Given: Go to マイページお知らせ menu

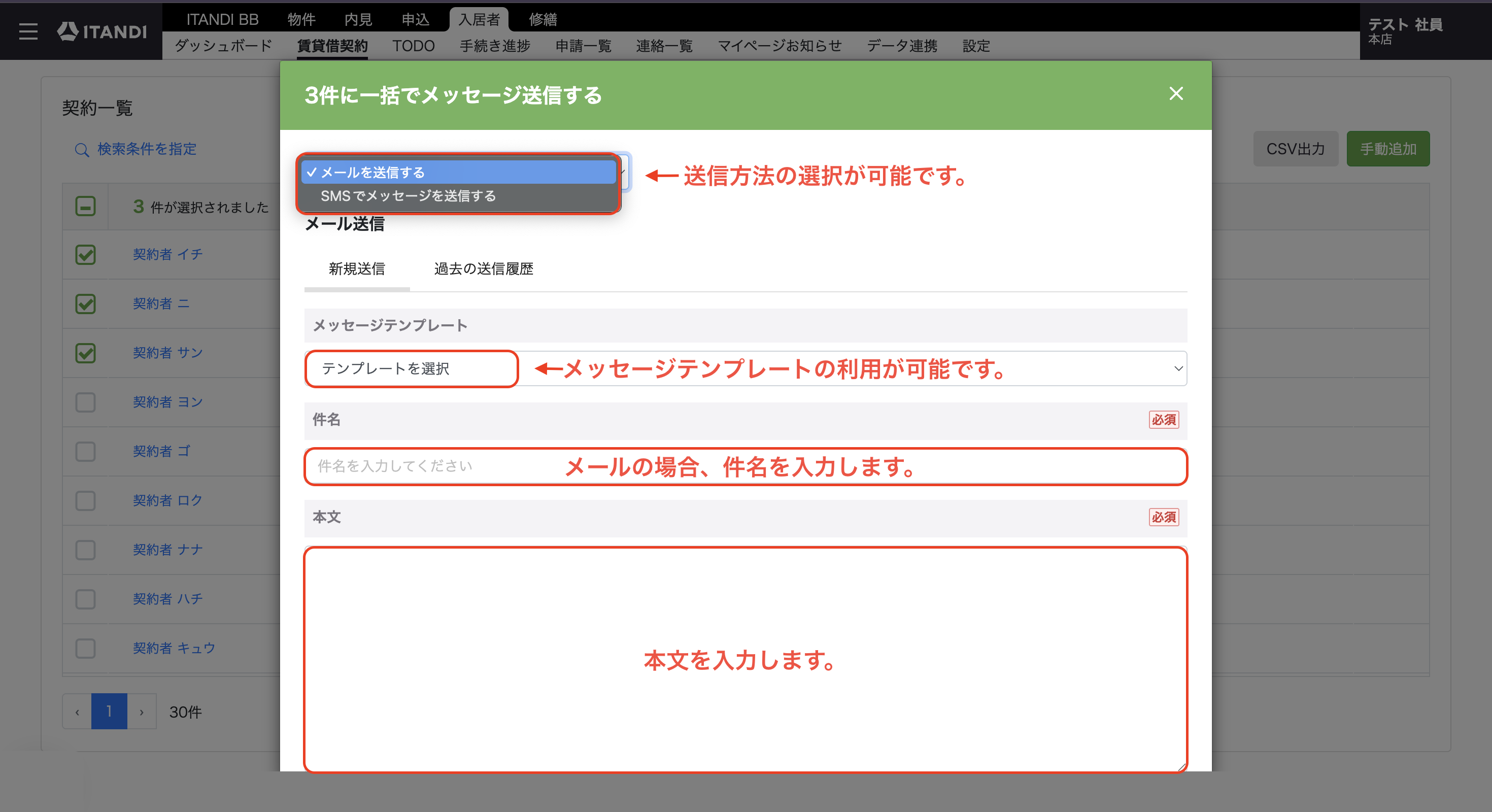Looking at the screenshot, I should (779, 46).
